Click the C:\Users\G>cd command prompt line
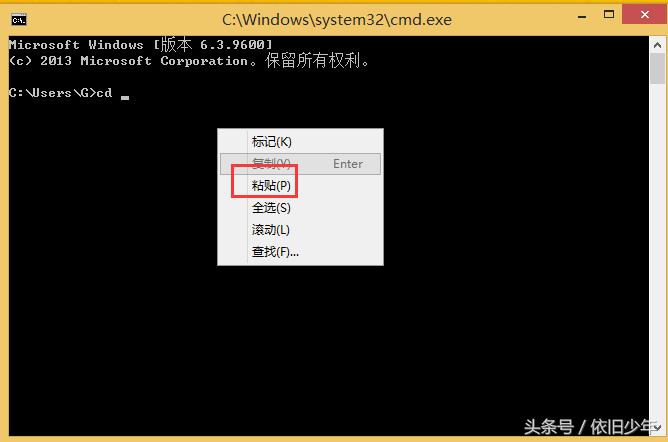 (69, 93)
